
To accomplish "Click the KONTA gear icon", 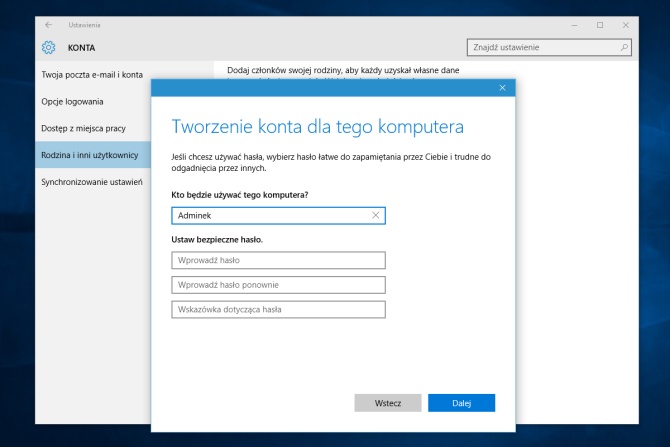I will click(49, 47).
